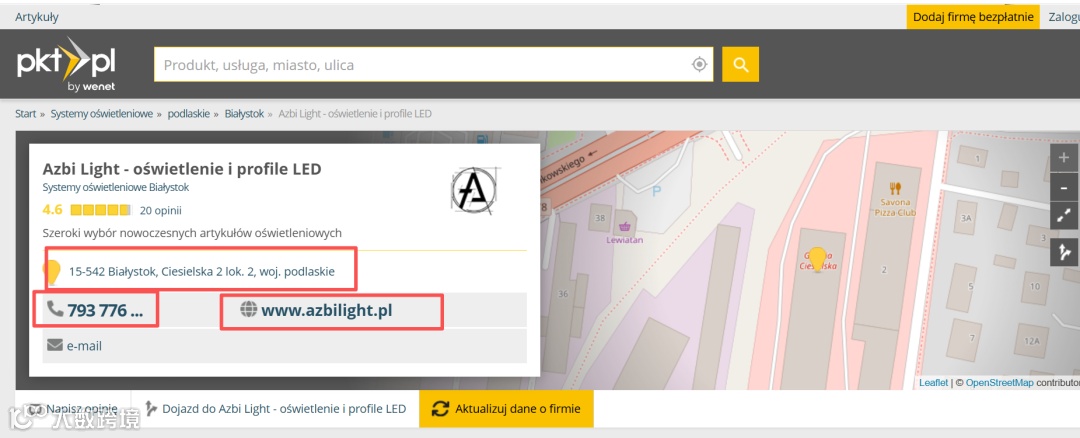Viewport: 1080px width, 438px height.
Task: Click the address 15-542 Białystok, Ciesielska 2
Action: click(202, 271)
